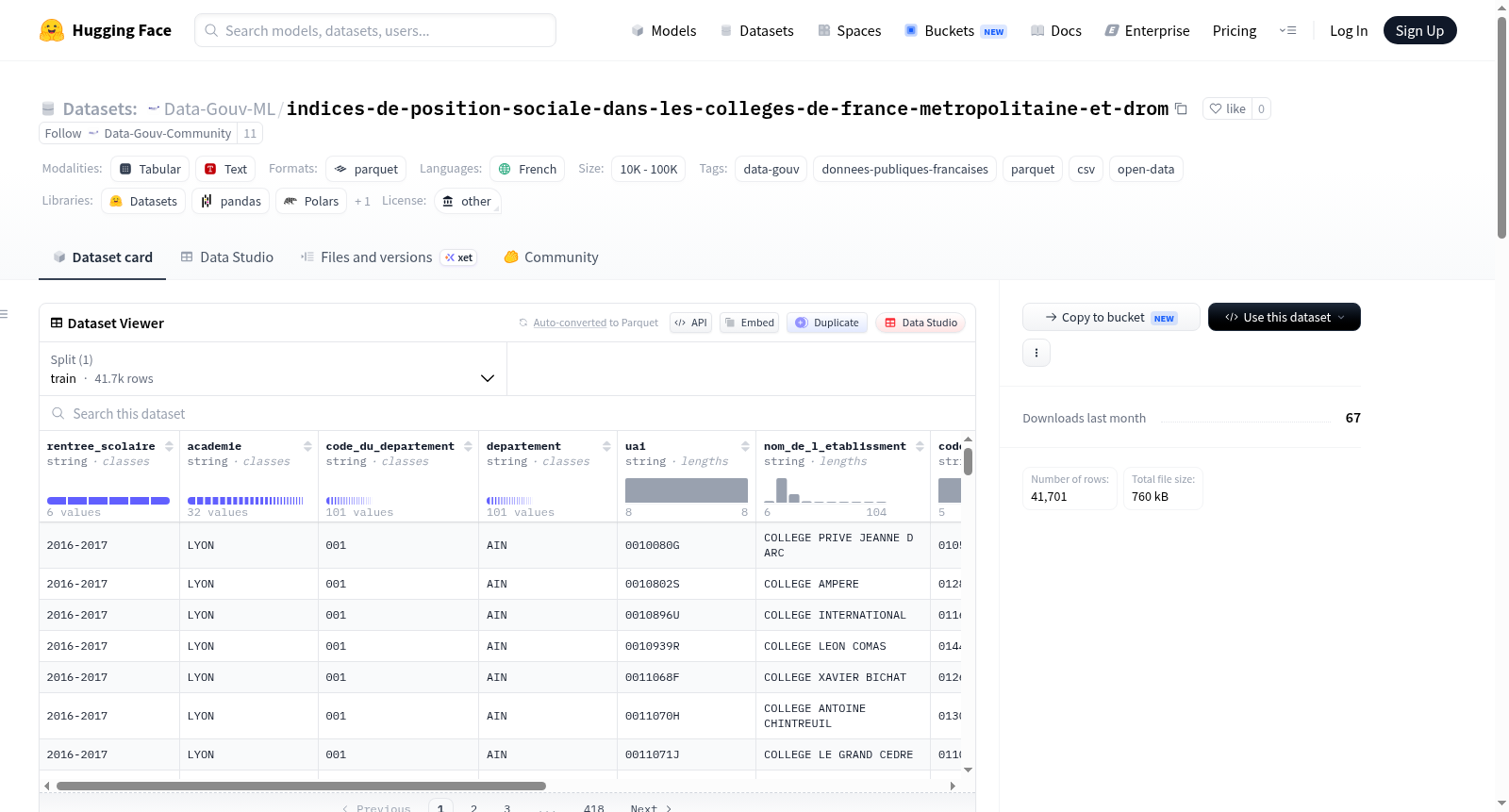This screenshot has height=812, width=1509.
Task: Click the page vertical scrollbar
Action: [1501, 127]
